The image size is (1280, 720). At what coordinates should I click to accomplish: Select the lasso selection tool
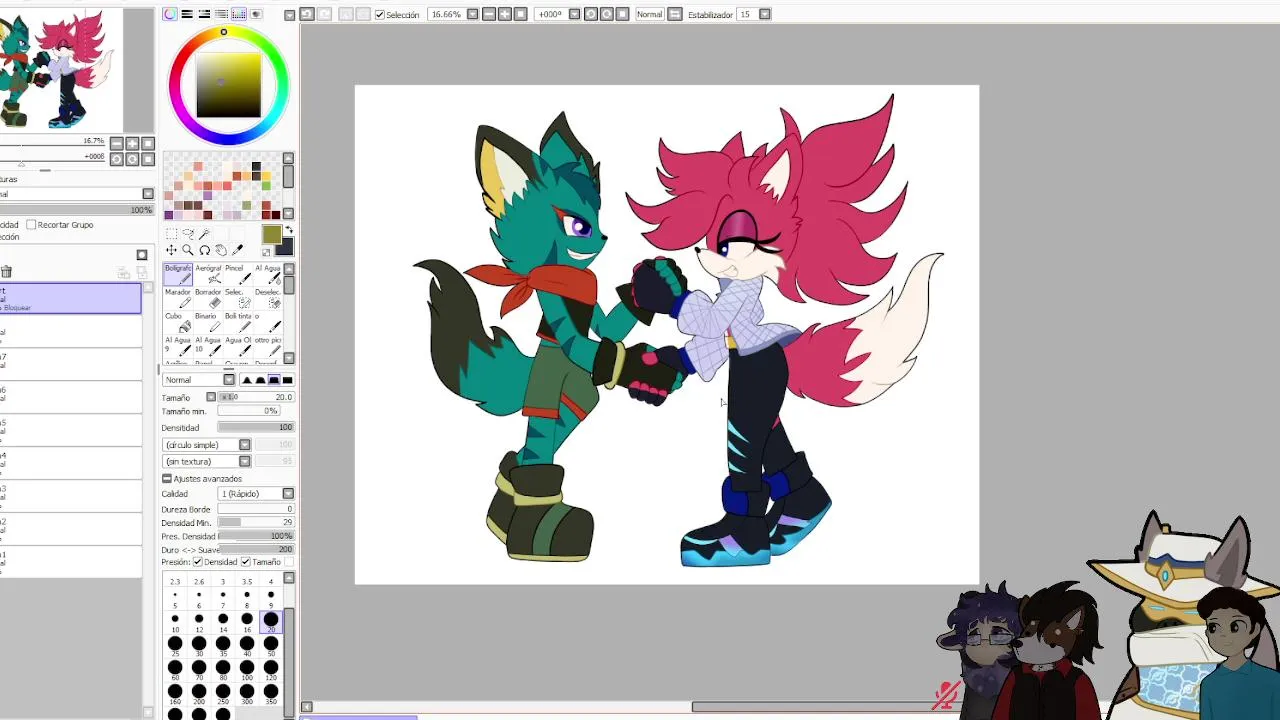tap(187, 234)
